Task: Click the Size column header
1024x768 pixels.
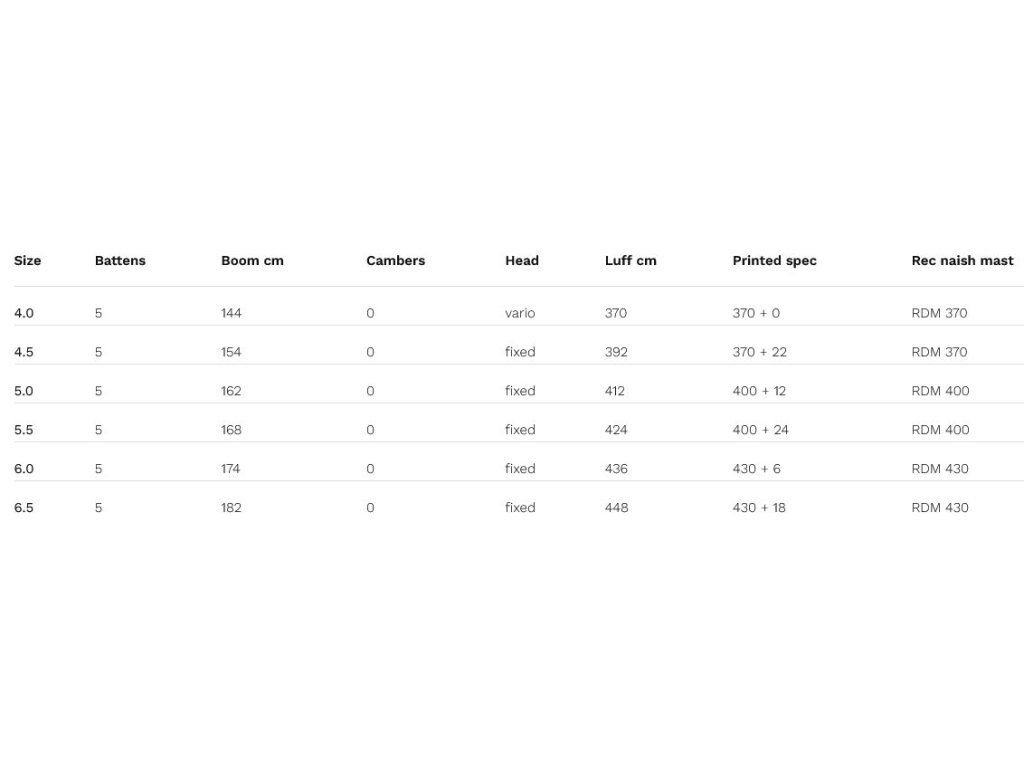Action: click(x=28, y=261)
